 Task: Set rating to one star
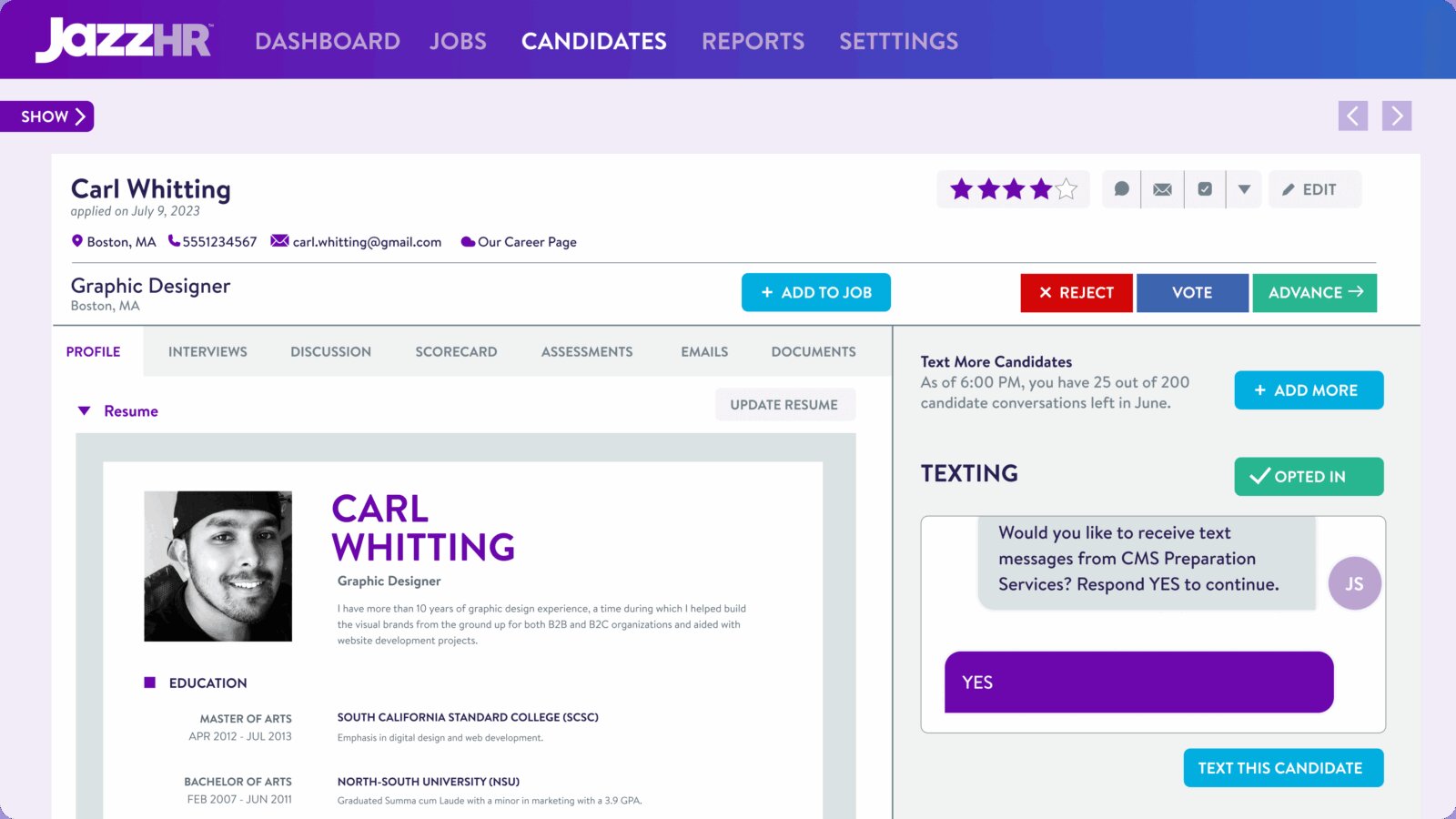tap(961, 189)
